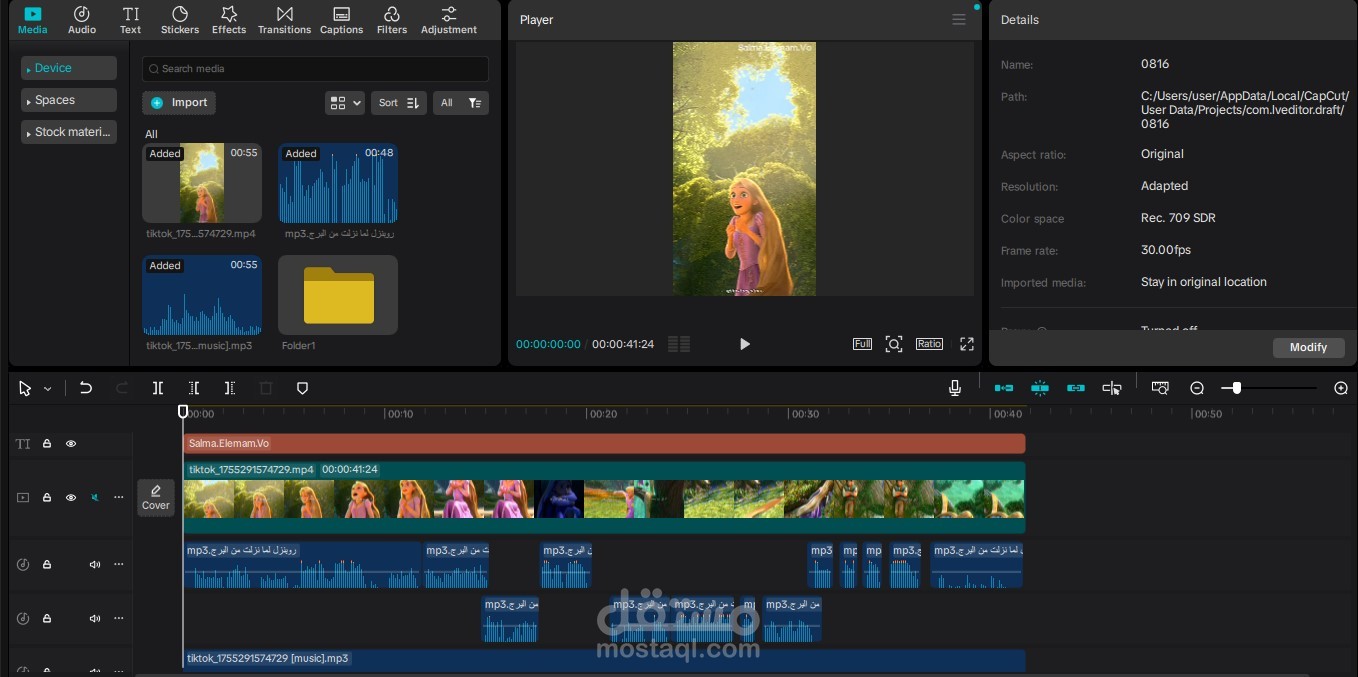The image size is (1358, 677).
Task: Mute the first audio track speaker
Action: [x=95, y=564]
